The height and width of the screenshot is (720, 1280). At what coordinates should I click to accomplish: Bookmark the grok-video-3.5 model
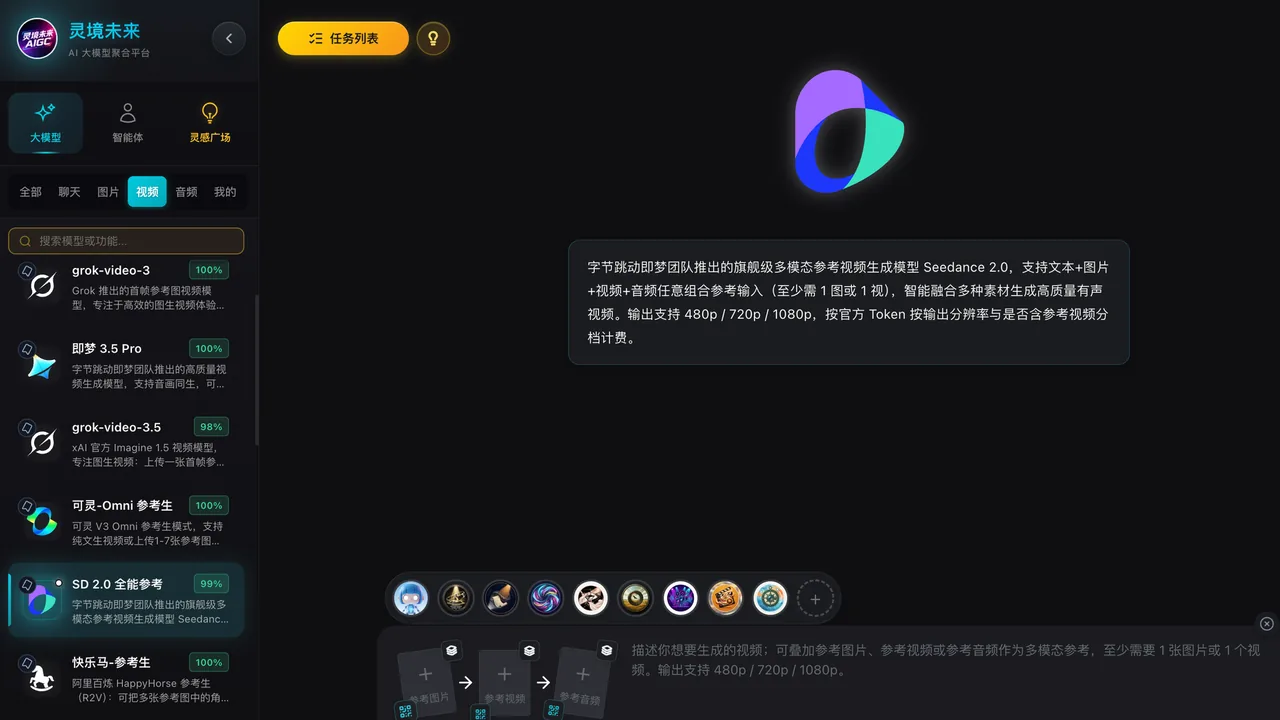click(27, 427)
